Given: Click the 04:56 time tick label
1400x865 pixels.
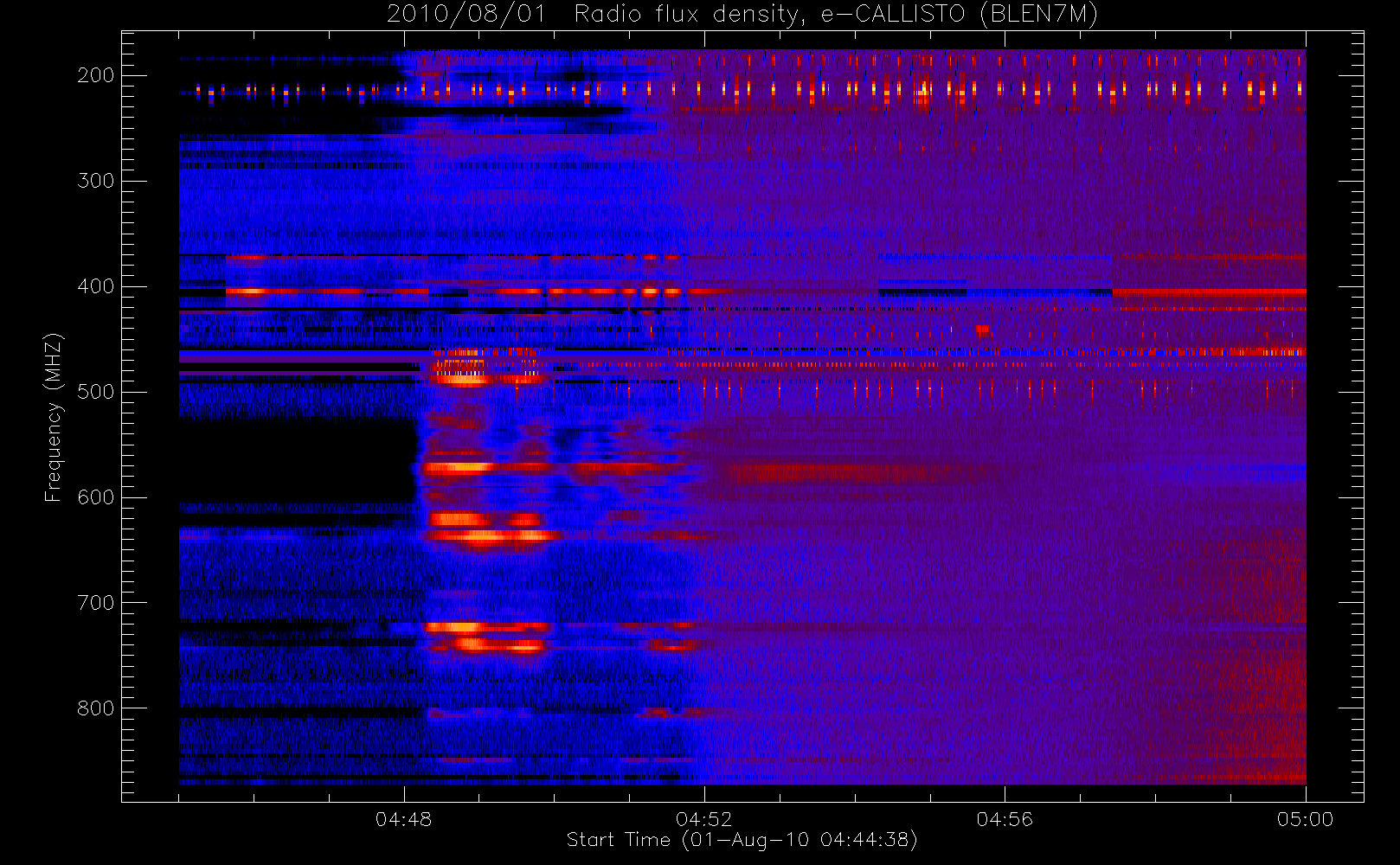Looking at the screenshot, I should coord(1005,819).
